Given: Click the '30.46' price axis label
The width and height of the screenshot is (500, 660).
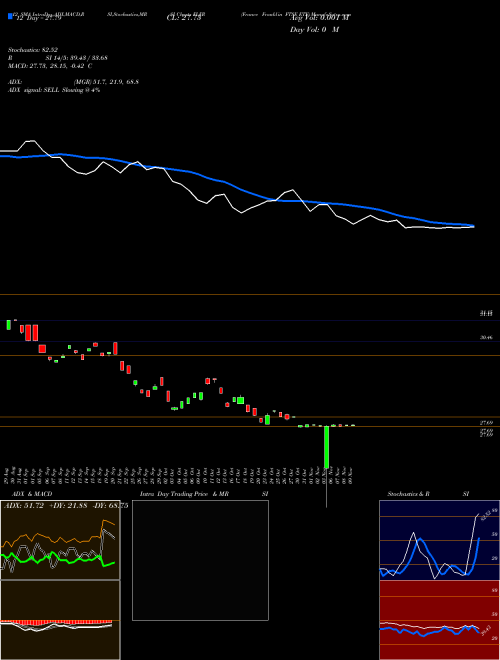Looking at the screenshot, I should pyautogui.click(x=486, y=337).
